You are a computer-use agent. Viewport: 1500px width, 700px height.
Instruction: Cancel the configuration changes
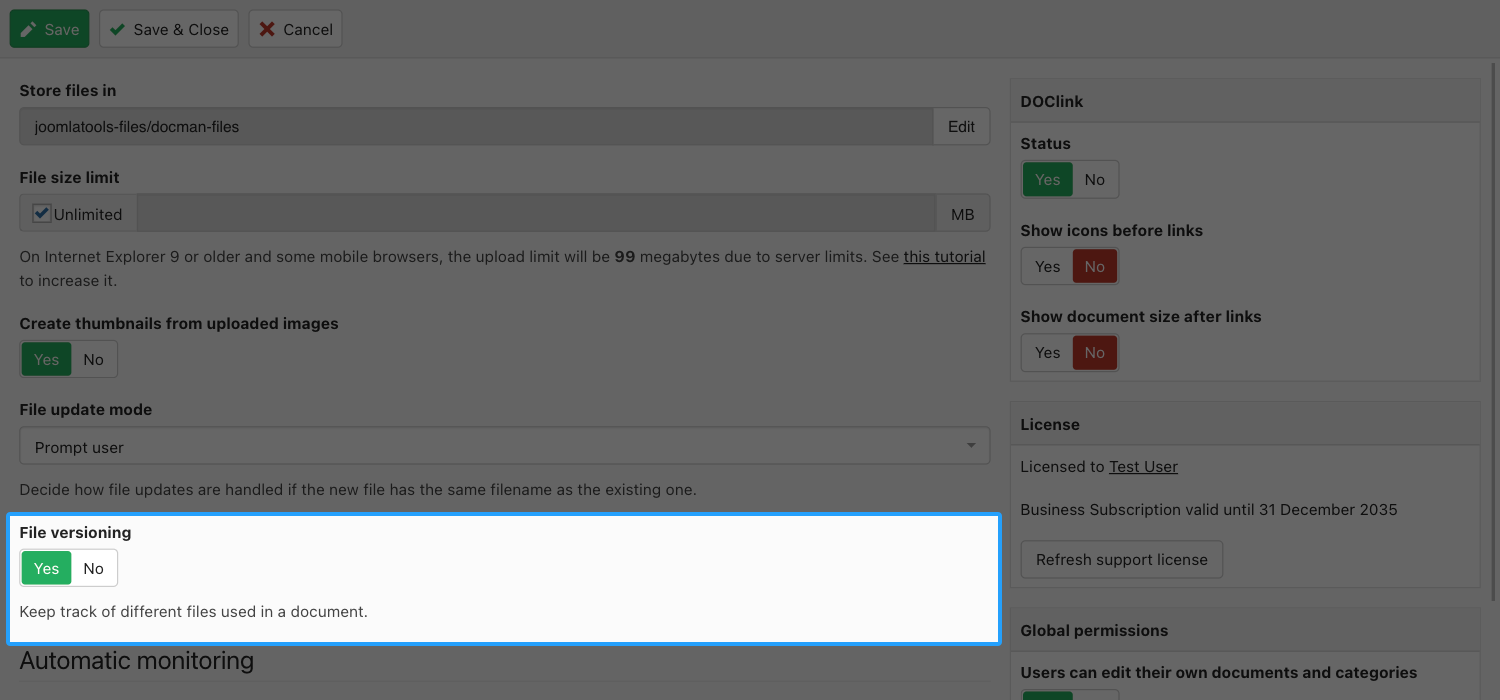pyautogui.click(x=295, y=29)
